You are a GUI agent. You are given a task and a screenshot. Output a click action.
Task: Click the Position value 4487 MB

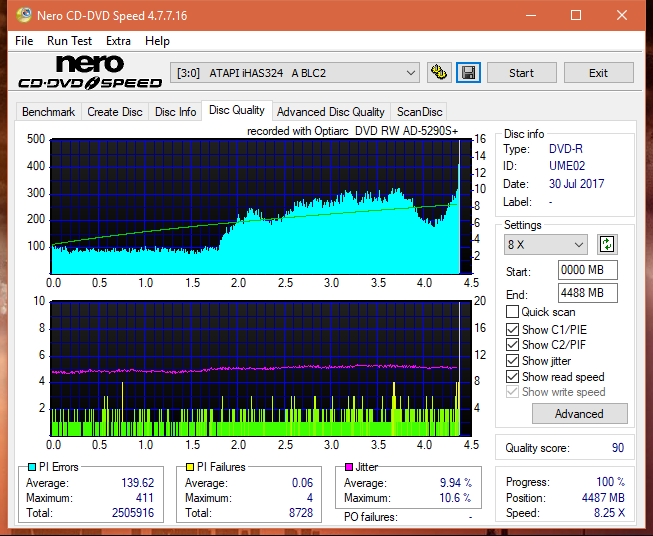point(603,498)
